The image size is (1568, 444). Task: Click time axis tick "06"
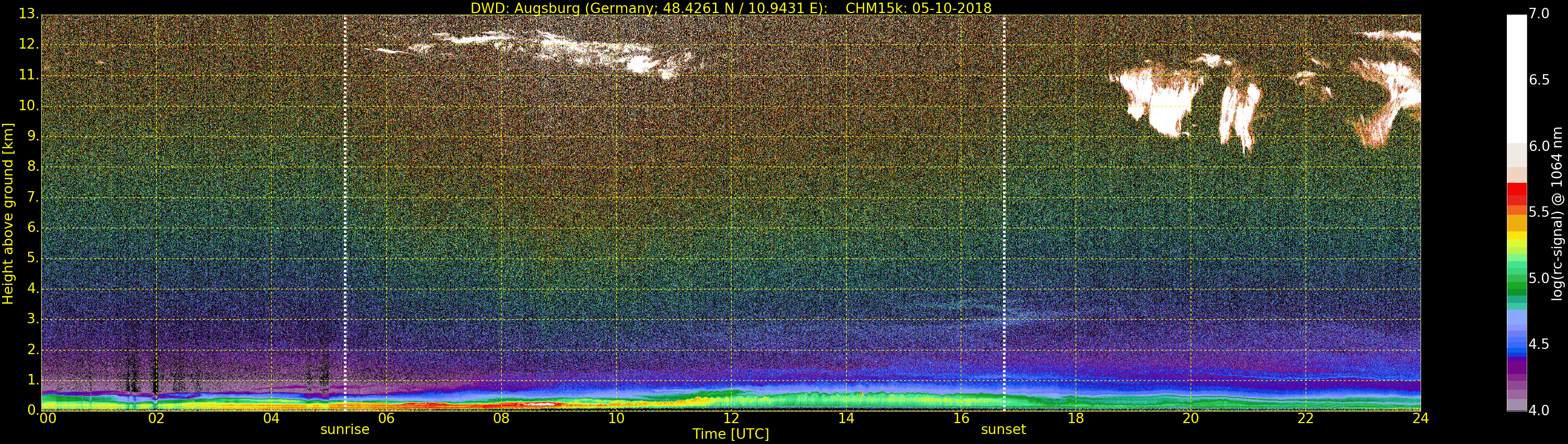pos(387,418)
